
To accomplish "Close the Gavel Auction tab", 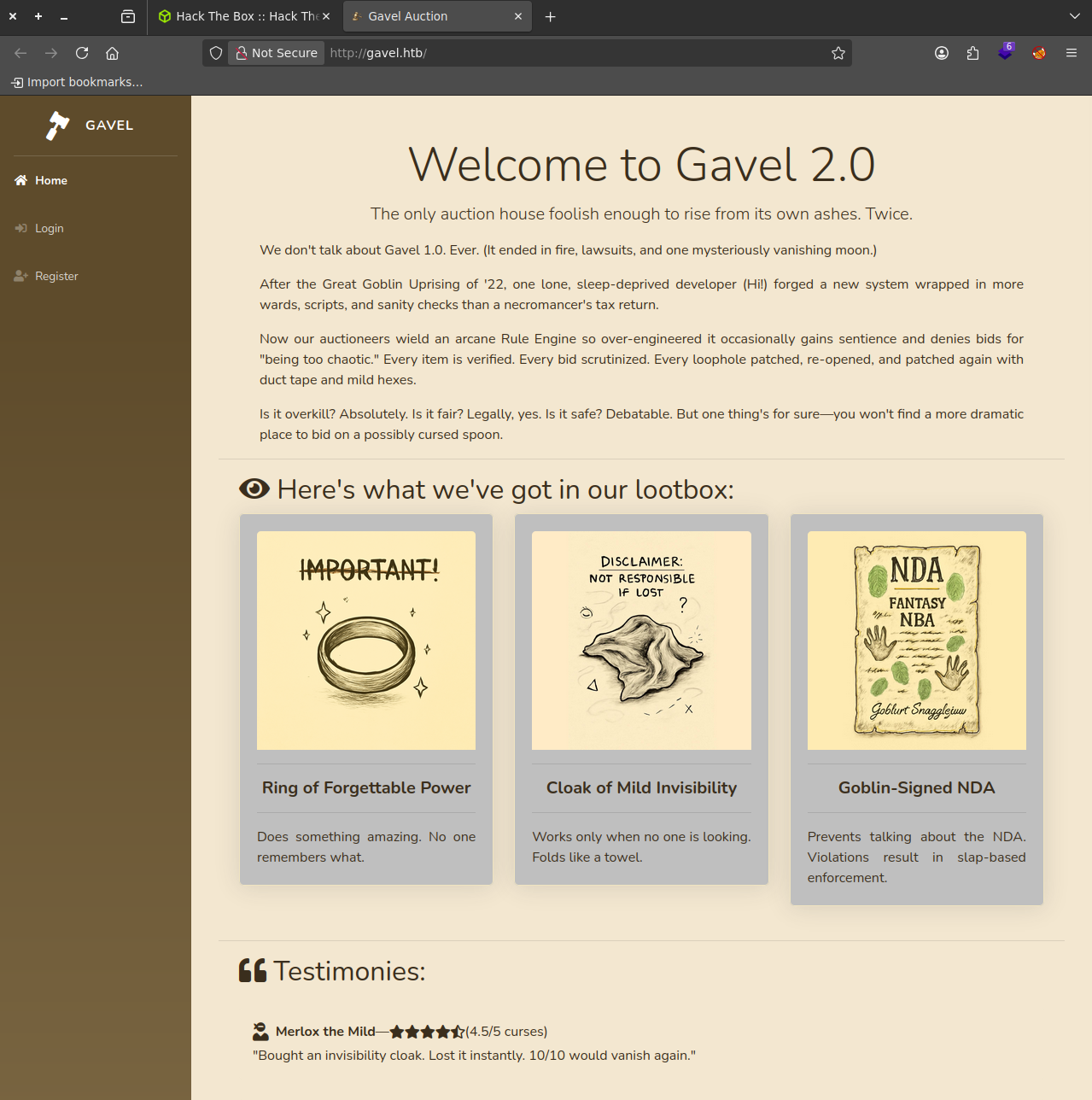I will click(518, 16).
